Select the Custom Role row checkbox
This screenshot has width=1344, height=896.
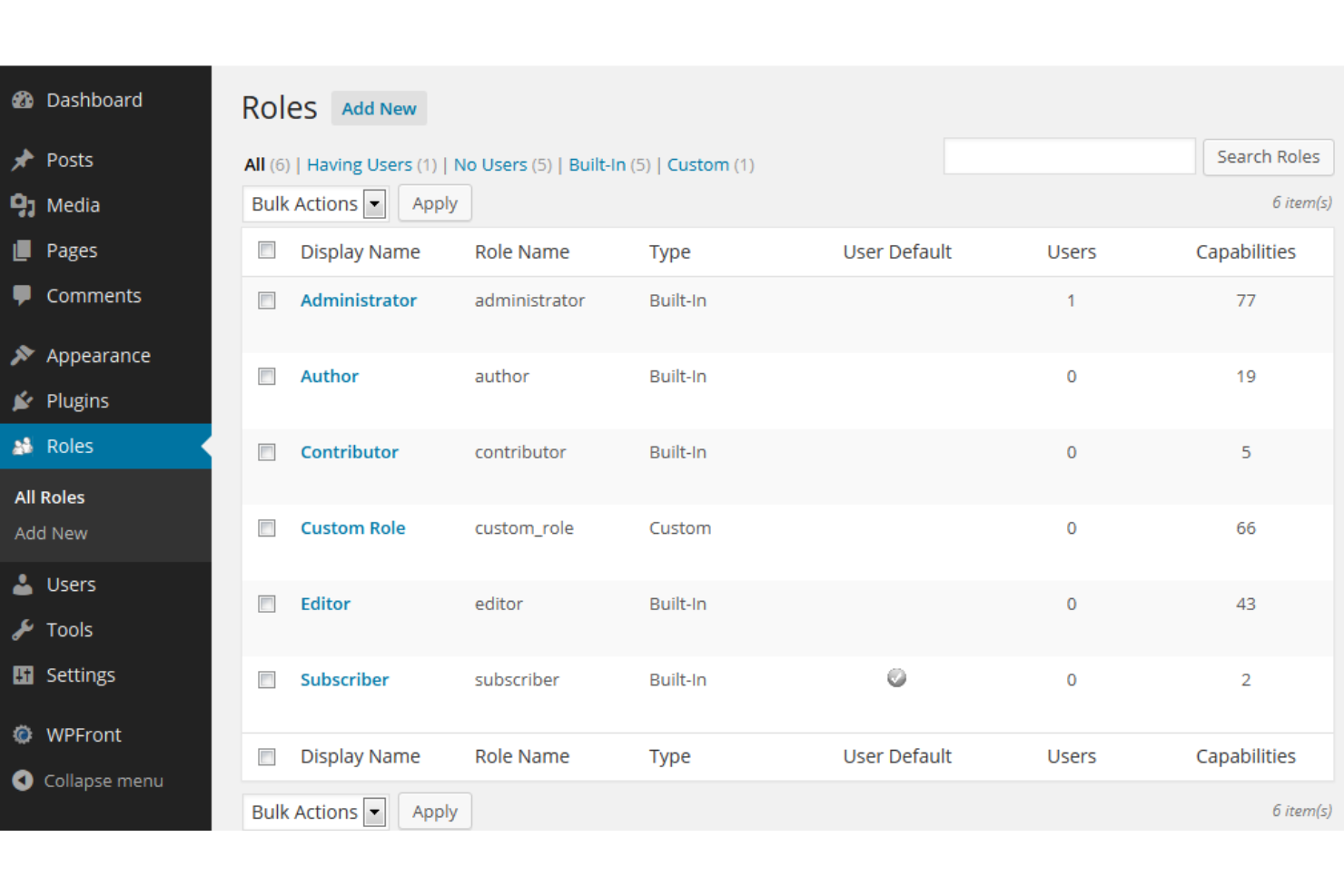(266, 527)
